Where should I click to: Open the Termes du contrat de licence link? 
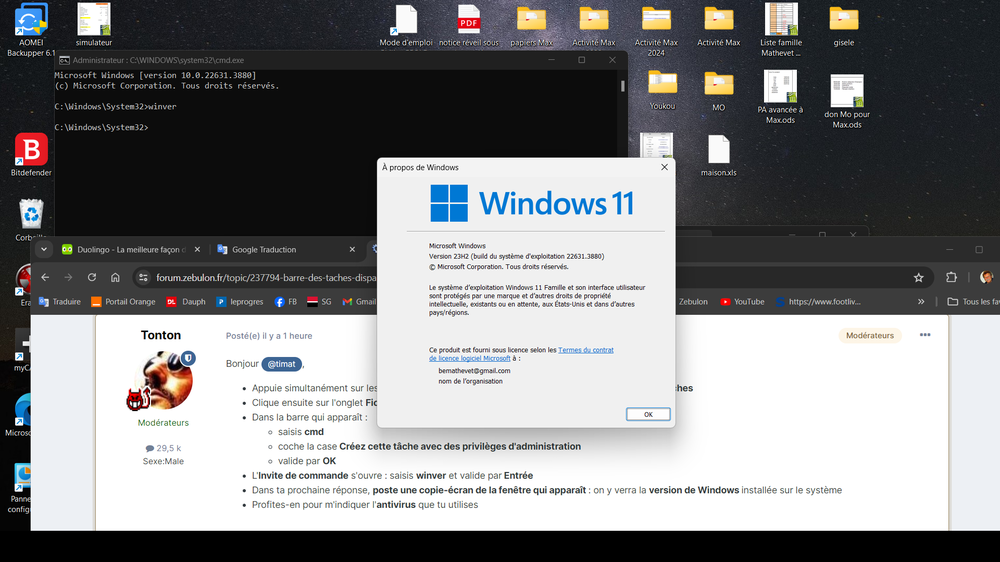[x=585, y=350]
